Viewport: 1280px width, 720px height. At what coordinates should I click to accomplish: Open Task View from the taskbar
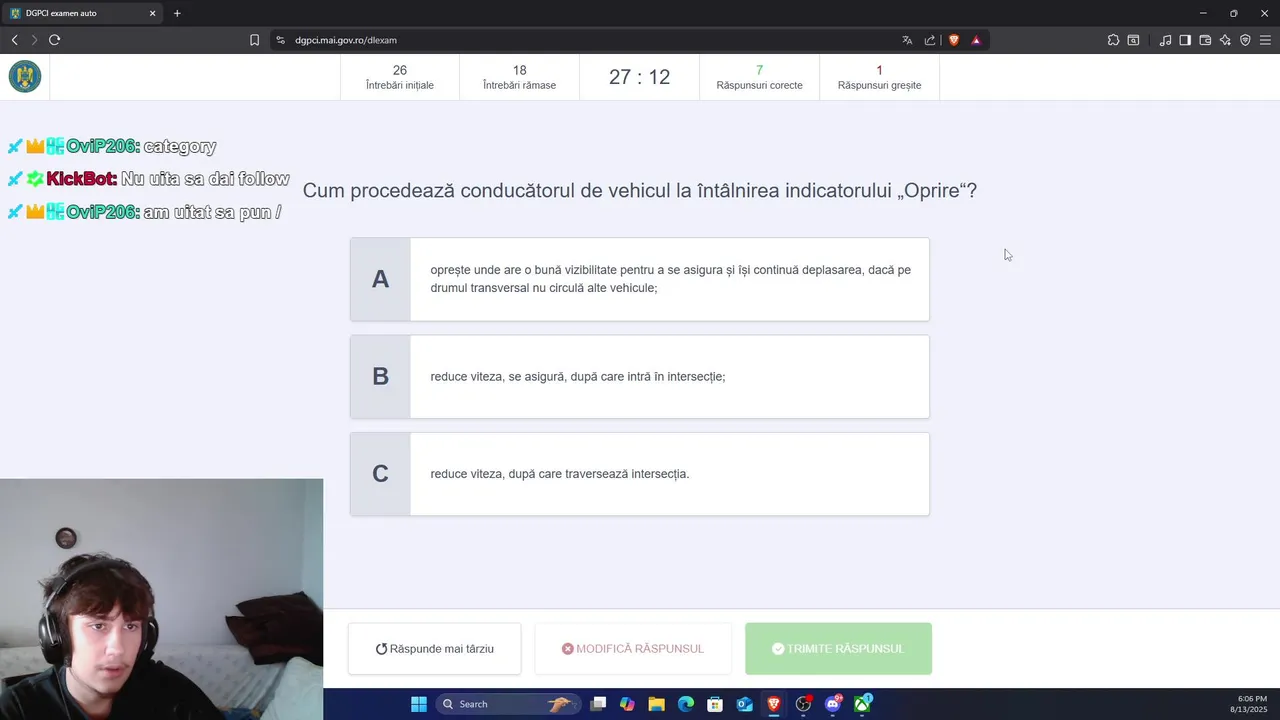coord(598,704)
